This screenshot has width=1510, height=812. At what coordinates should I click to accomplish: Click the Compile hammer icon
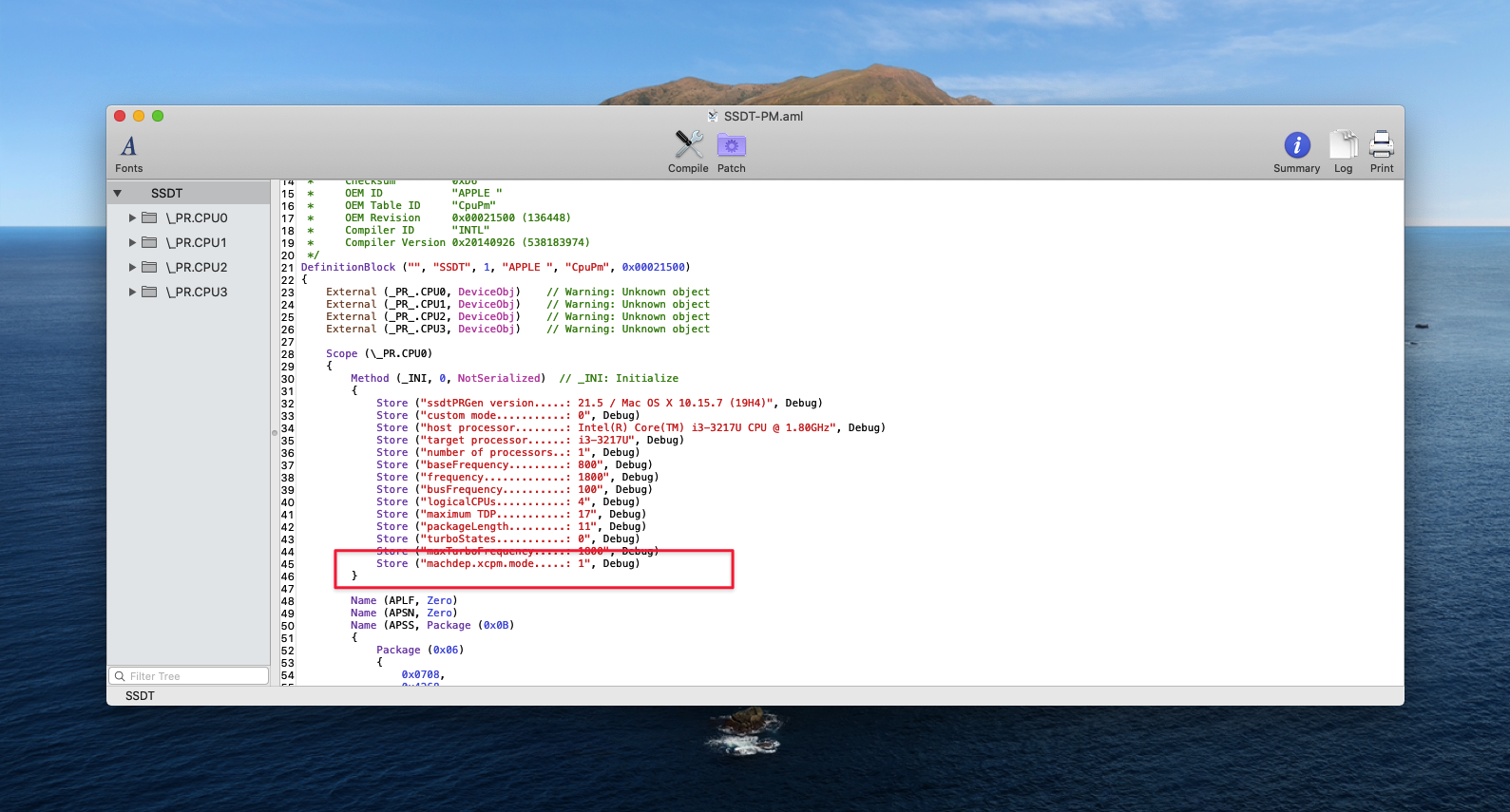pos(688,145)
